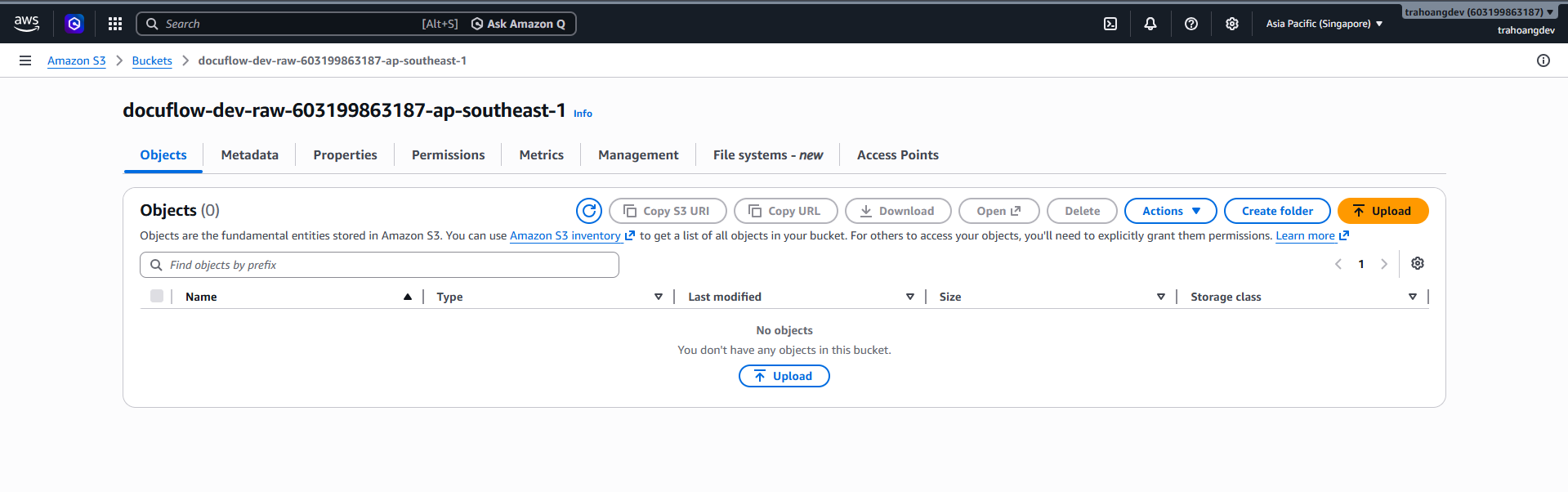Click the search magnifier in top search bar
The image size is (1568, 492).
click(152, 24)
